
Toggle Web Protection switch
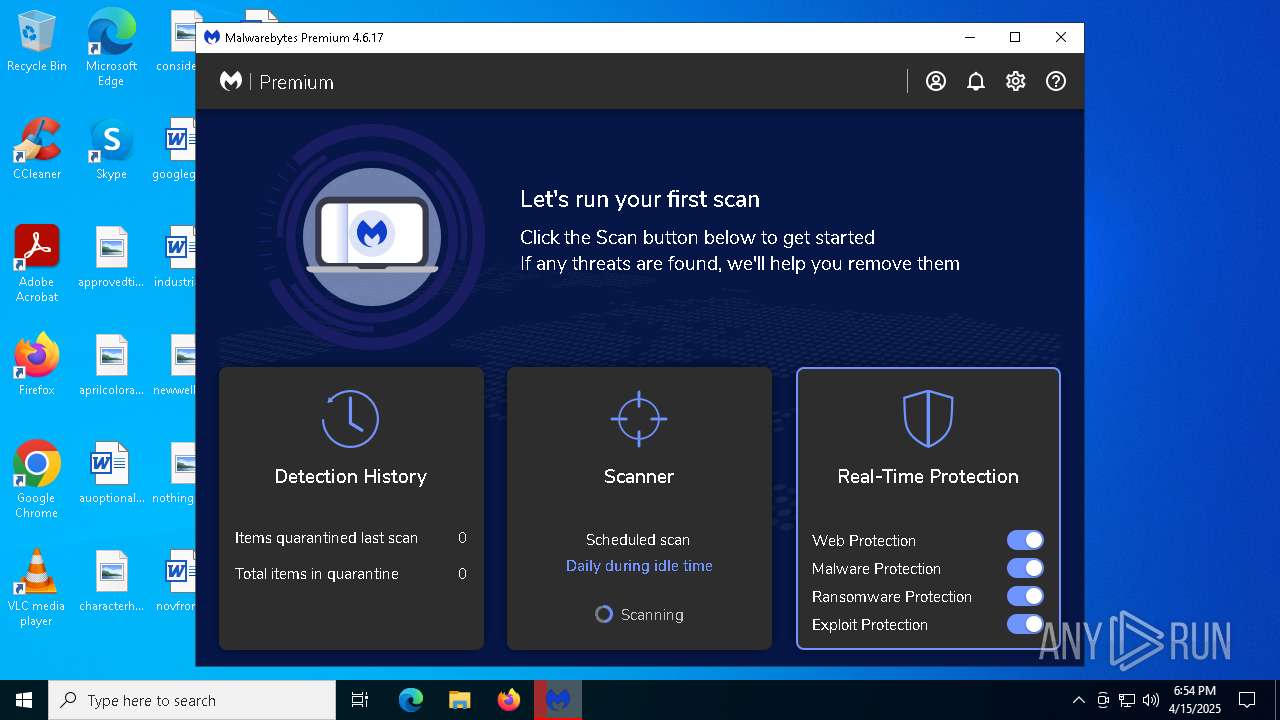click(1025, 540)
